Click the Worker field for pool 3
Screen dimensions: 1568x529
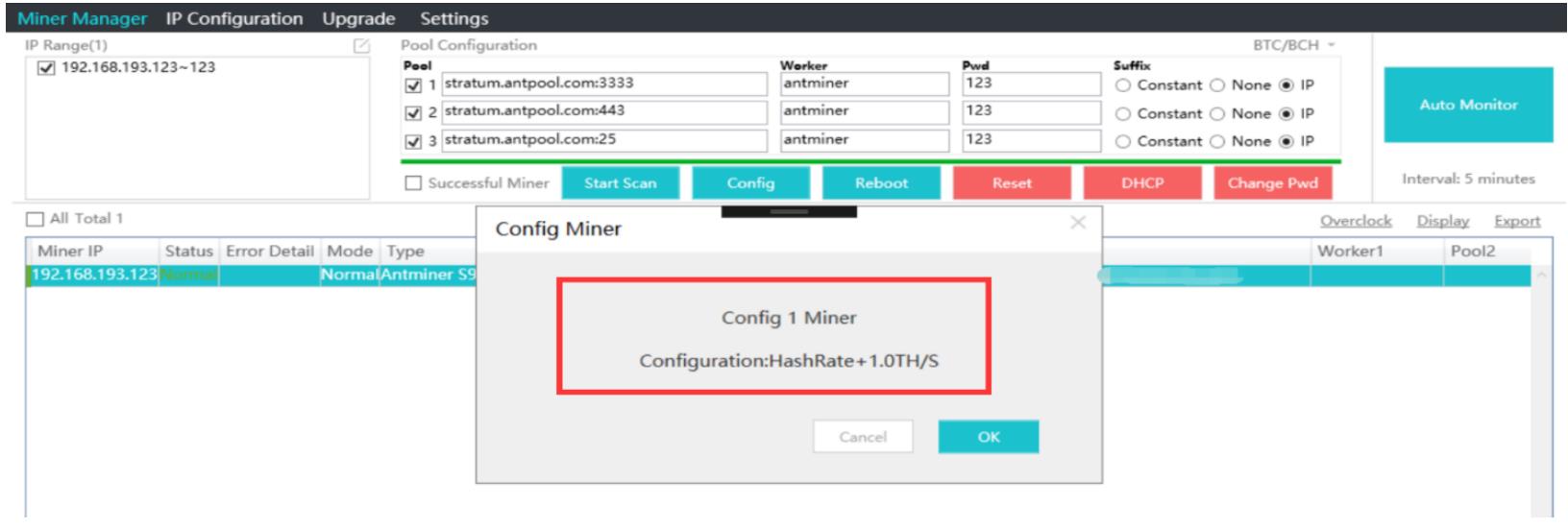[864, 140]
